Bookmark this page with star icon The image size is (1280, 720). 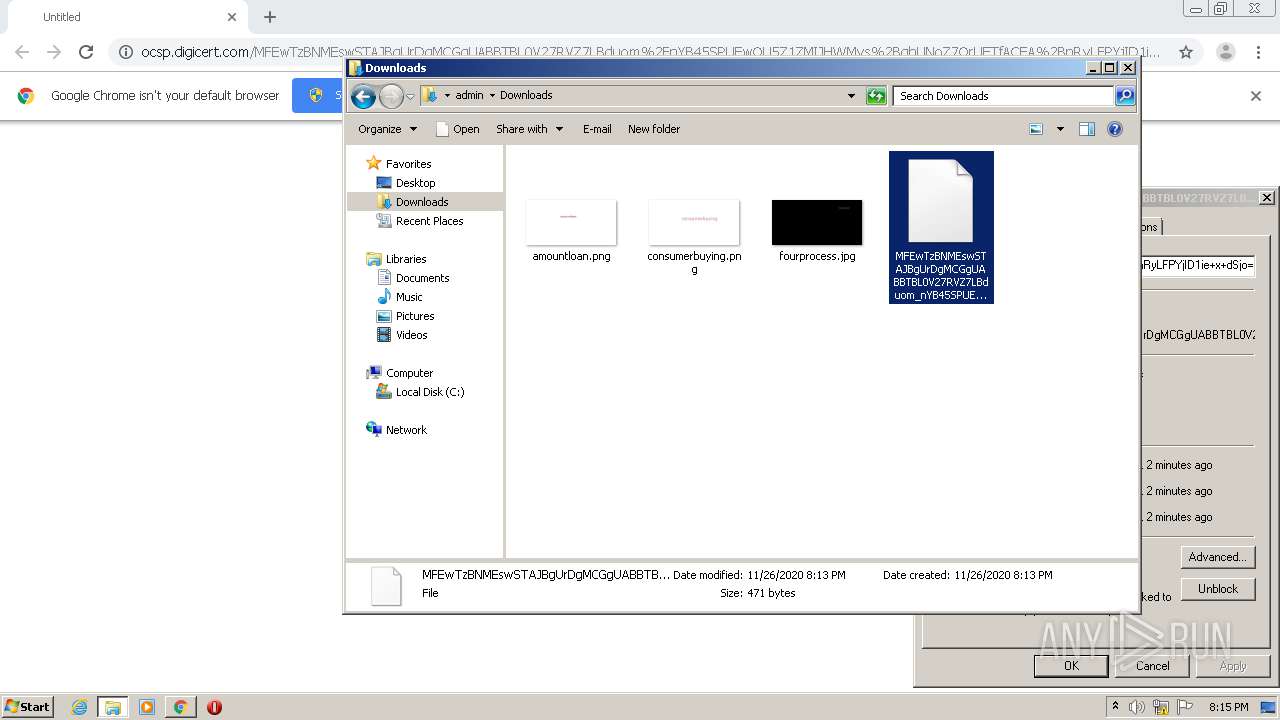click(1186, 52)
